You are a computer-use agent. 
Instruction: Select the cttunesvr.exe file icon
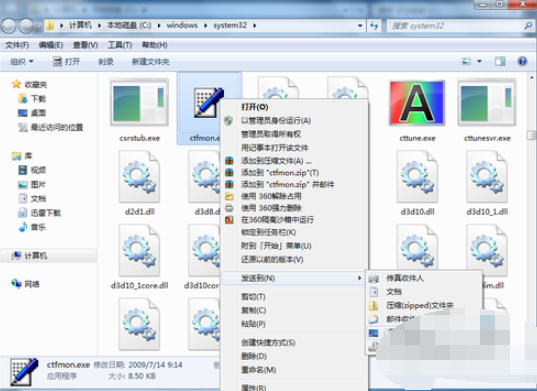coord(487,102)
